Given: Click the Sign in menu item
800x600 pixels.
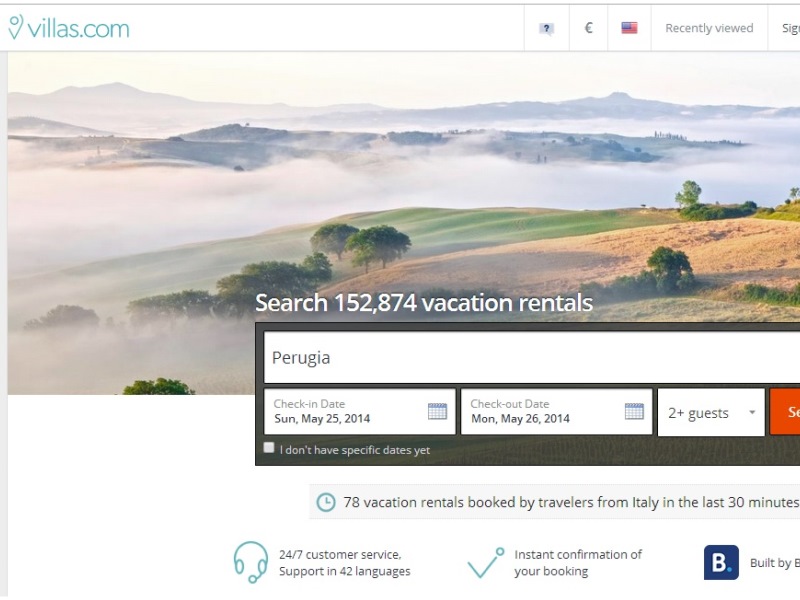Looking at the screenshot, I should 790,28.
